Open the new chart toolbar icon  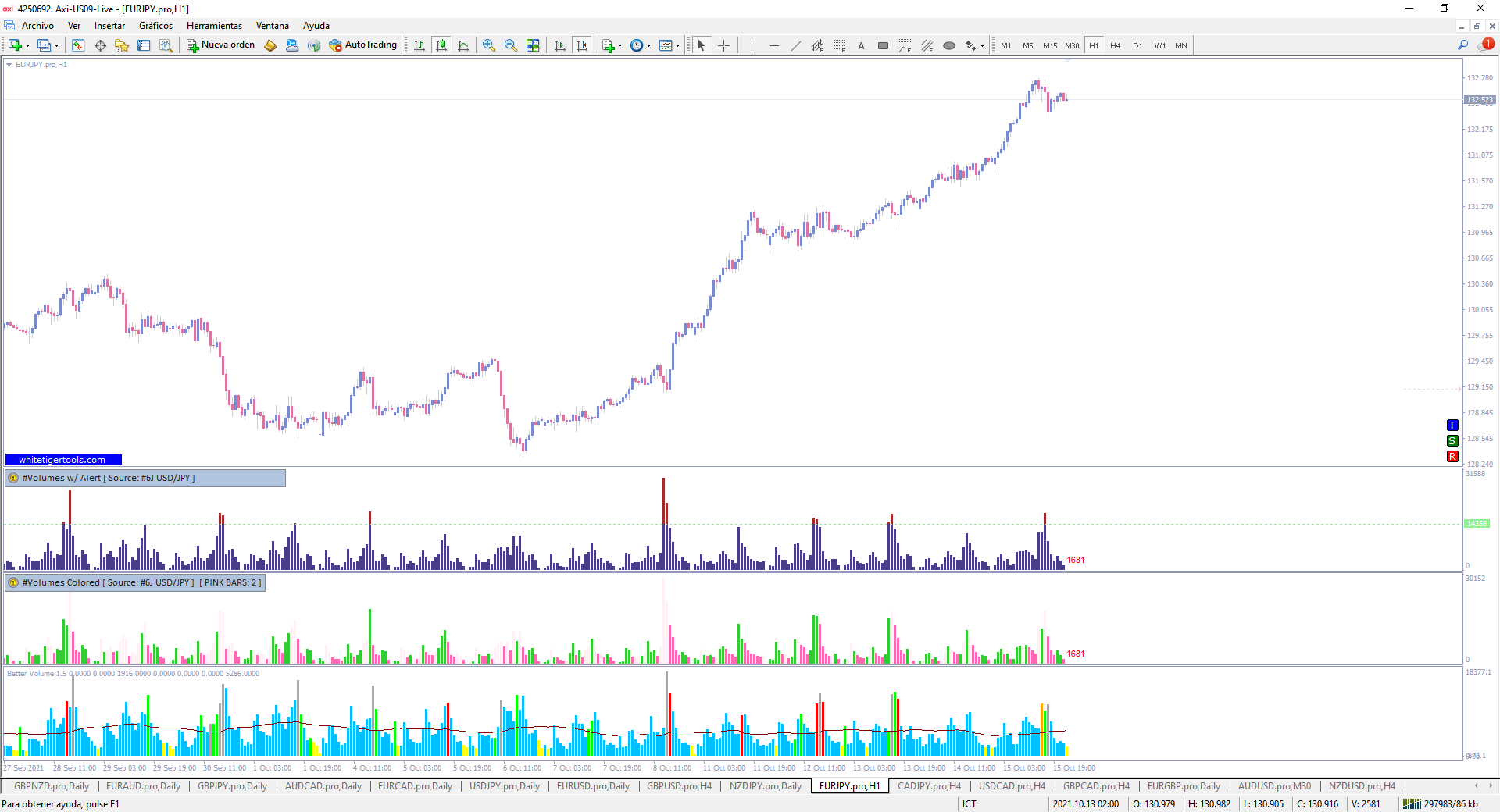(15, 45)
